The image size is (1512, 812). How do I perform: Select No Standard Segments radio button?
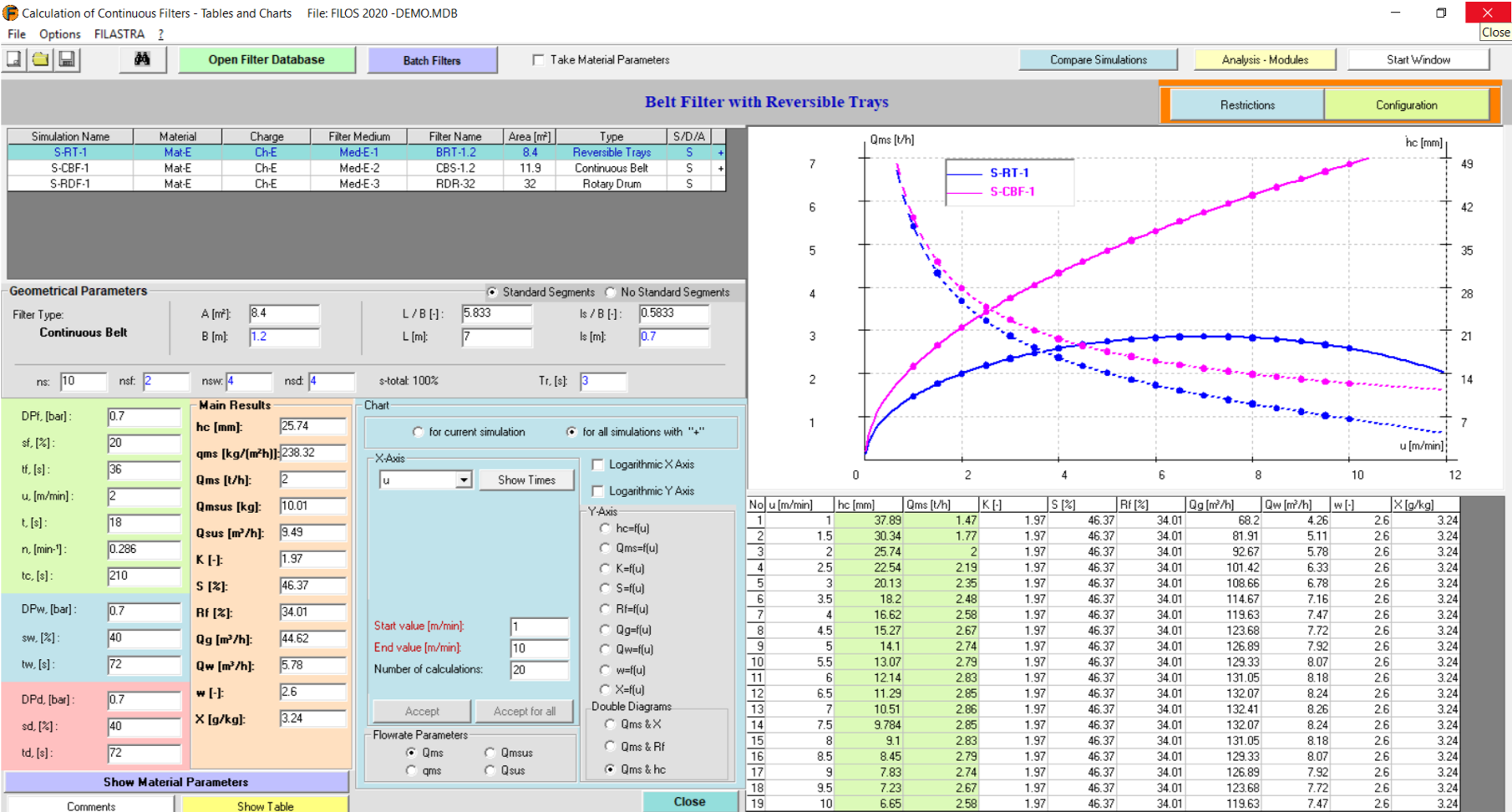[x=611, y=292]
